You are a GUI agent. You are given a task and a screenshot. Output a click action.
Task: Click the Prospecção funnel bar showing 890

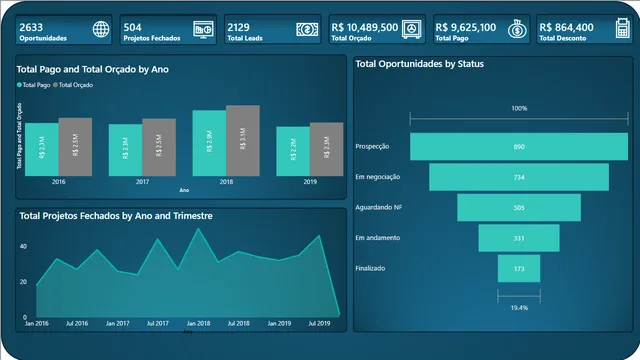(x=519, y=147)
